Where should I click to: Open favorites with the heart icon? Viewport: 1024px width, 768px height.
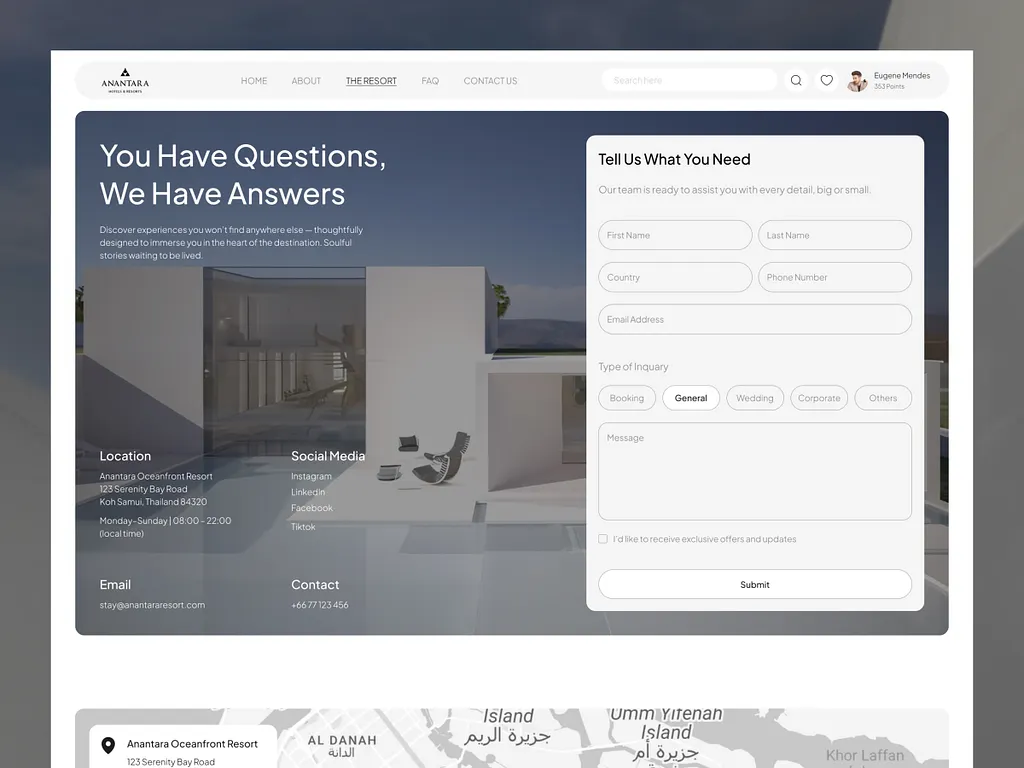click(826, 81)
